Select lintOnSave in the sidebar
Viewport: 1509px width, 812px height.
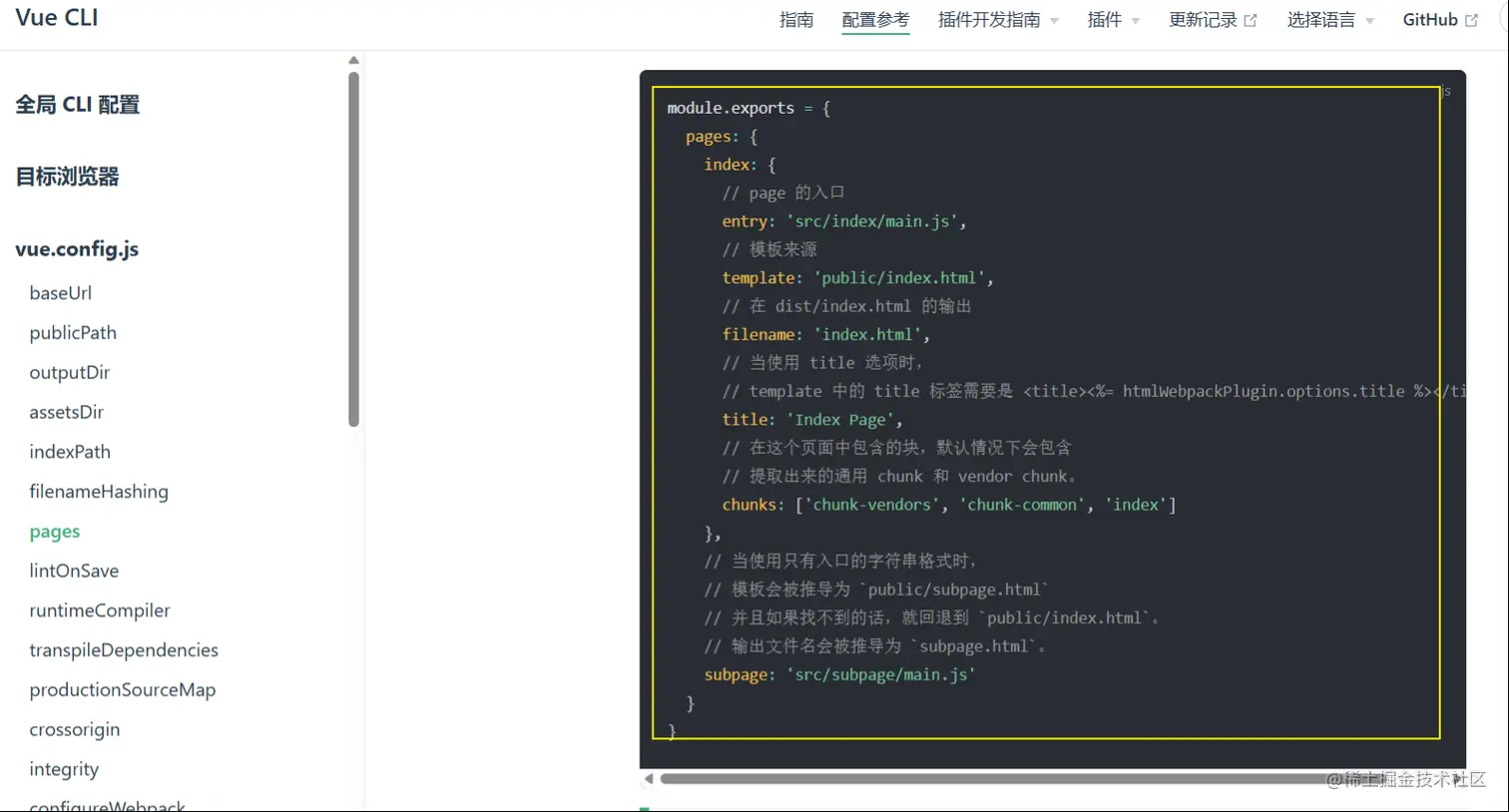[x=74, y=571]
